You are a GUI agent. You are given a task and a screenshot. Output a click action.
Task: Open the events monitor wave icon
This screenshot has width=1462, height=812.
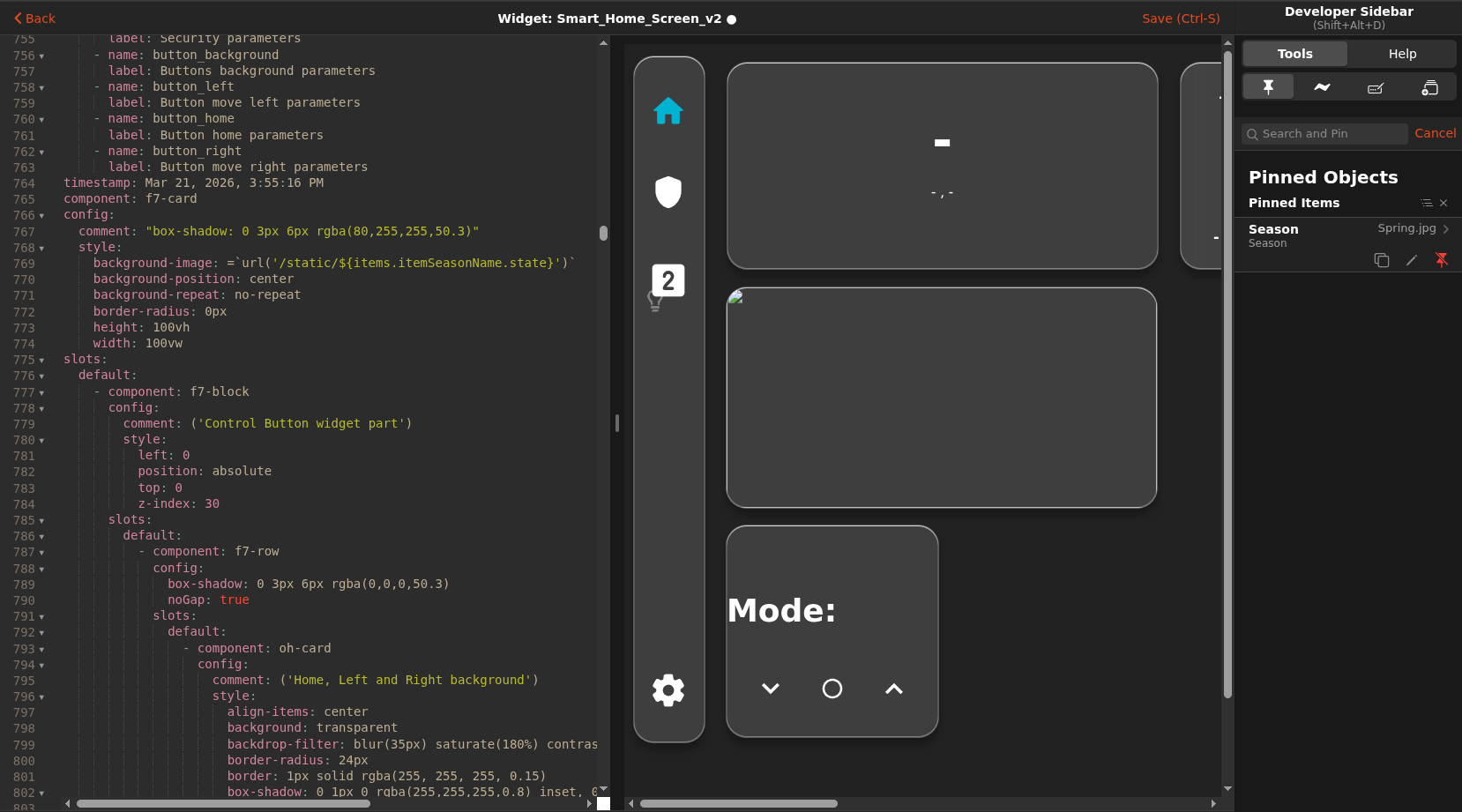click(1322, 86)
